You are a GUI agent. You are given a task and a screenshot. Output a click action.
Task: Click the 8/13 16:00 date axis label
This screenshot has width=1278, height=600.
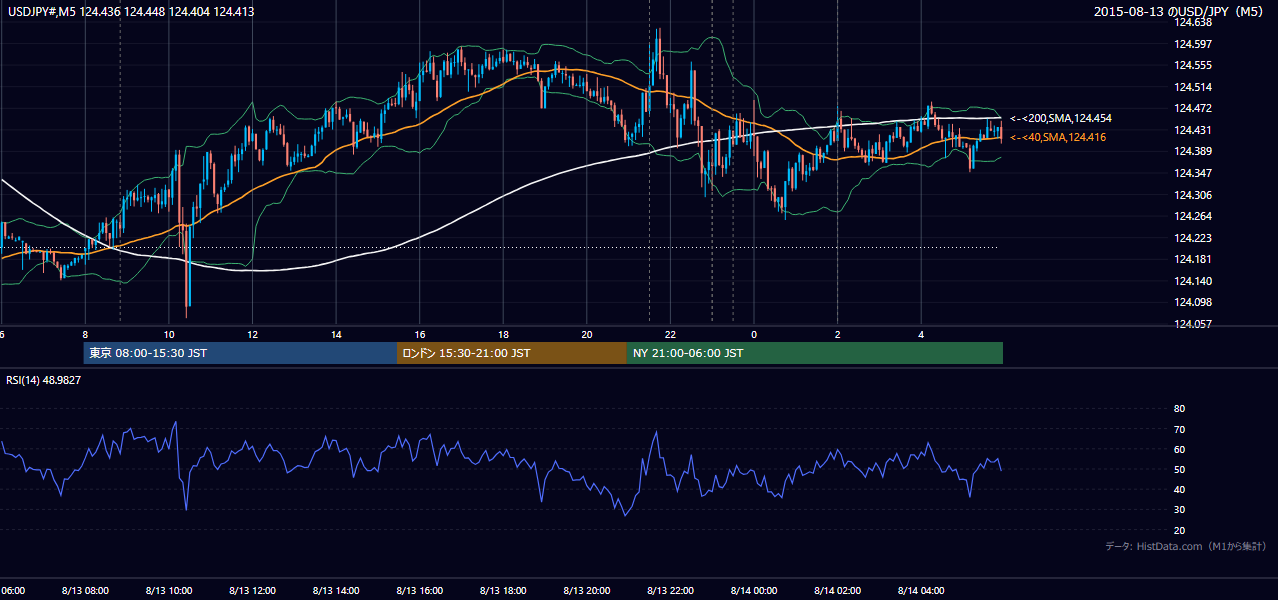coord(419,591)
